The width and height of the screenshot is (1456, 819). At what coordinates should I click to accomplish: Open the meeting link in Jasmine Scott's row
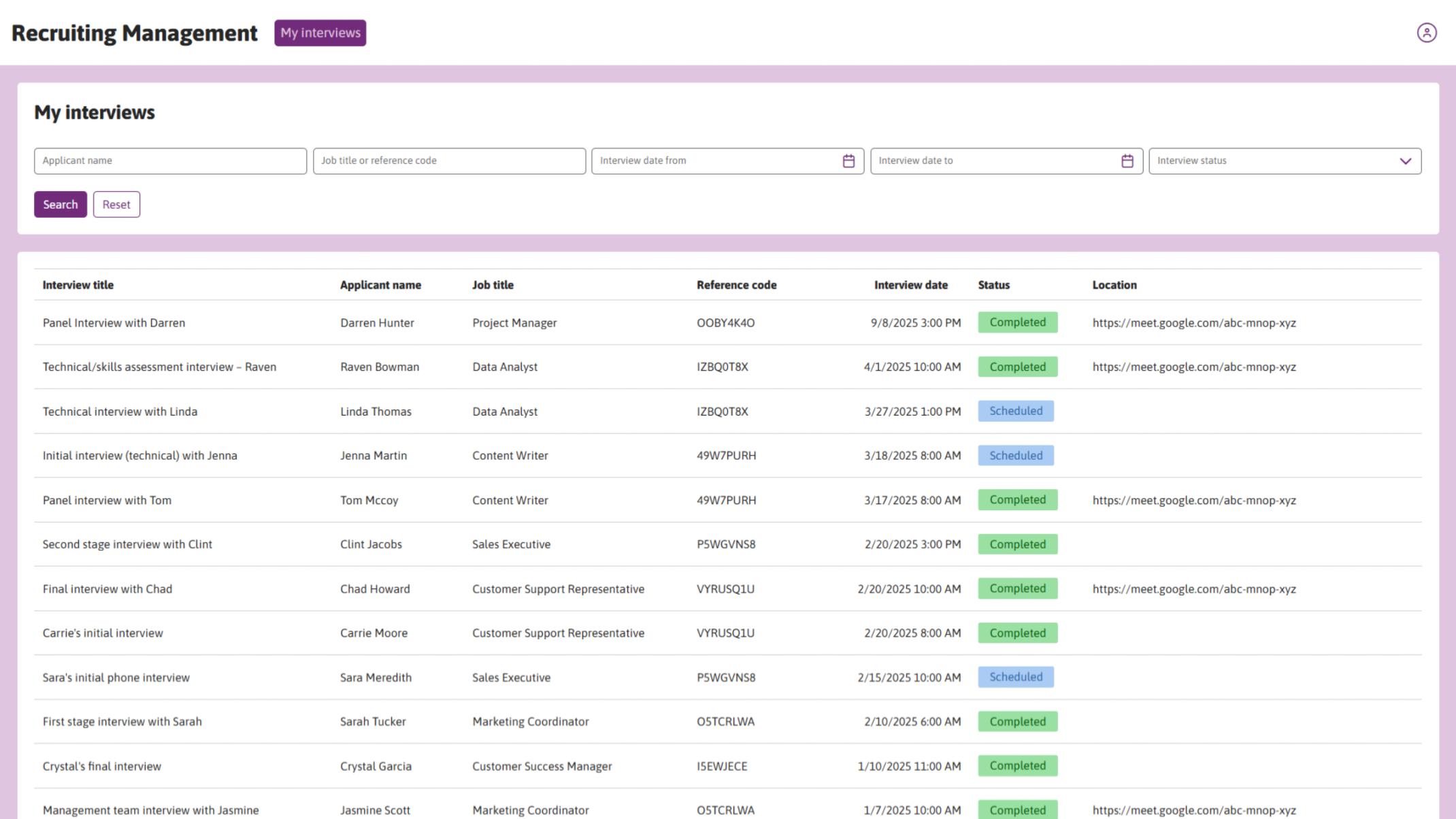coord(1194,811)
